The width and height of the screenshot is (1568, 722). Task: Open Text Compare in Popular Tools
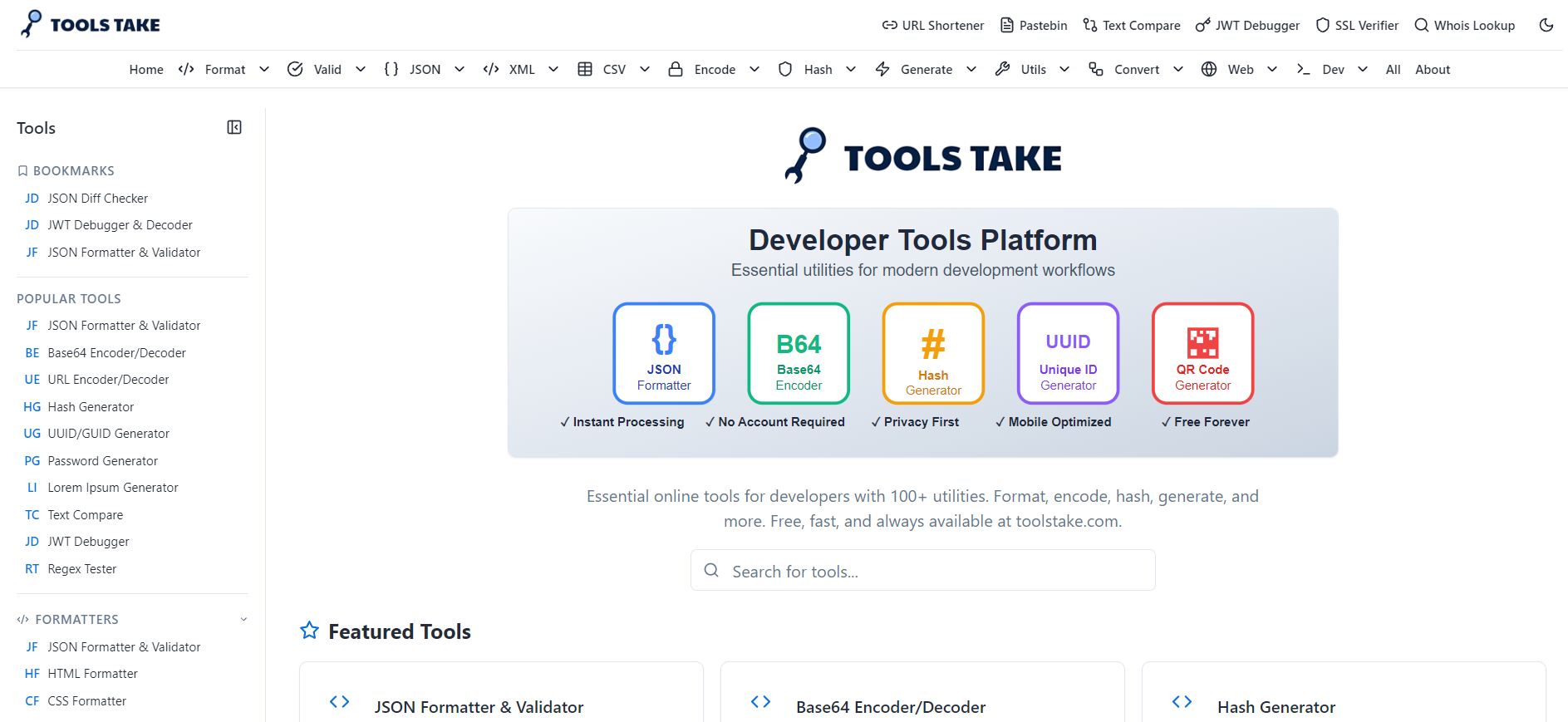click(85, 515)
